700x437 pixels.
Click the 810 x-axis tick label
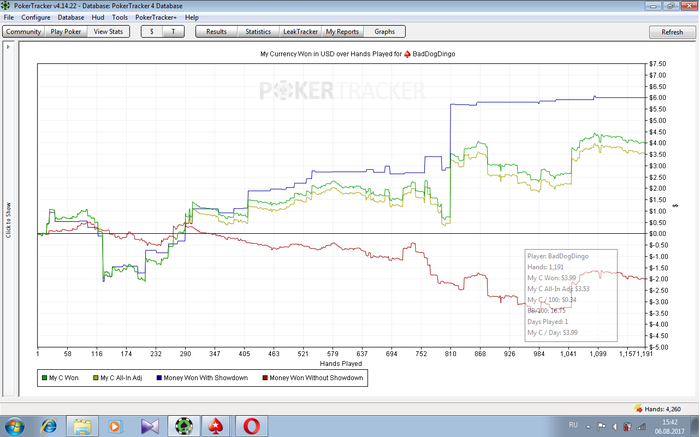450,354
